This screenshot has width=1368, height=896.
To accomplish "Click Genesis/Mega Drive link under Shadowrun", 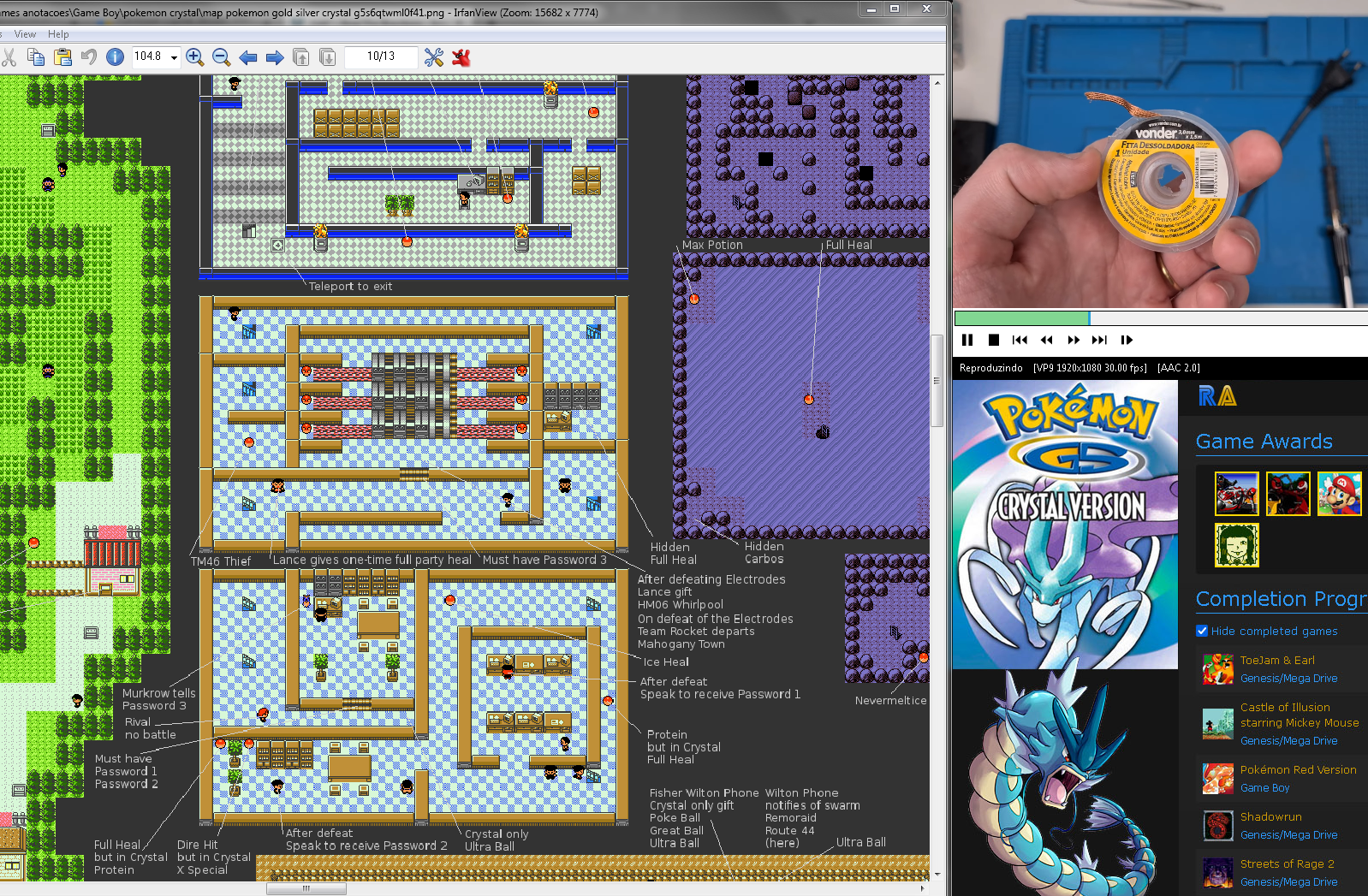I will click(x=1288, y=834).
